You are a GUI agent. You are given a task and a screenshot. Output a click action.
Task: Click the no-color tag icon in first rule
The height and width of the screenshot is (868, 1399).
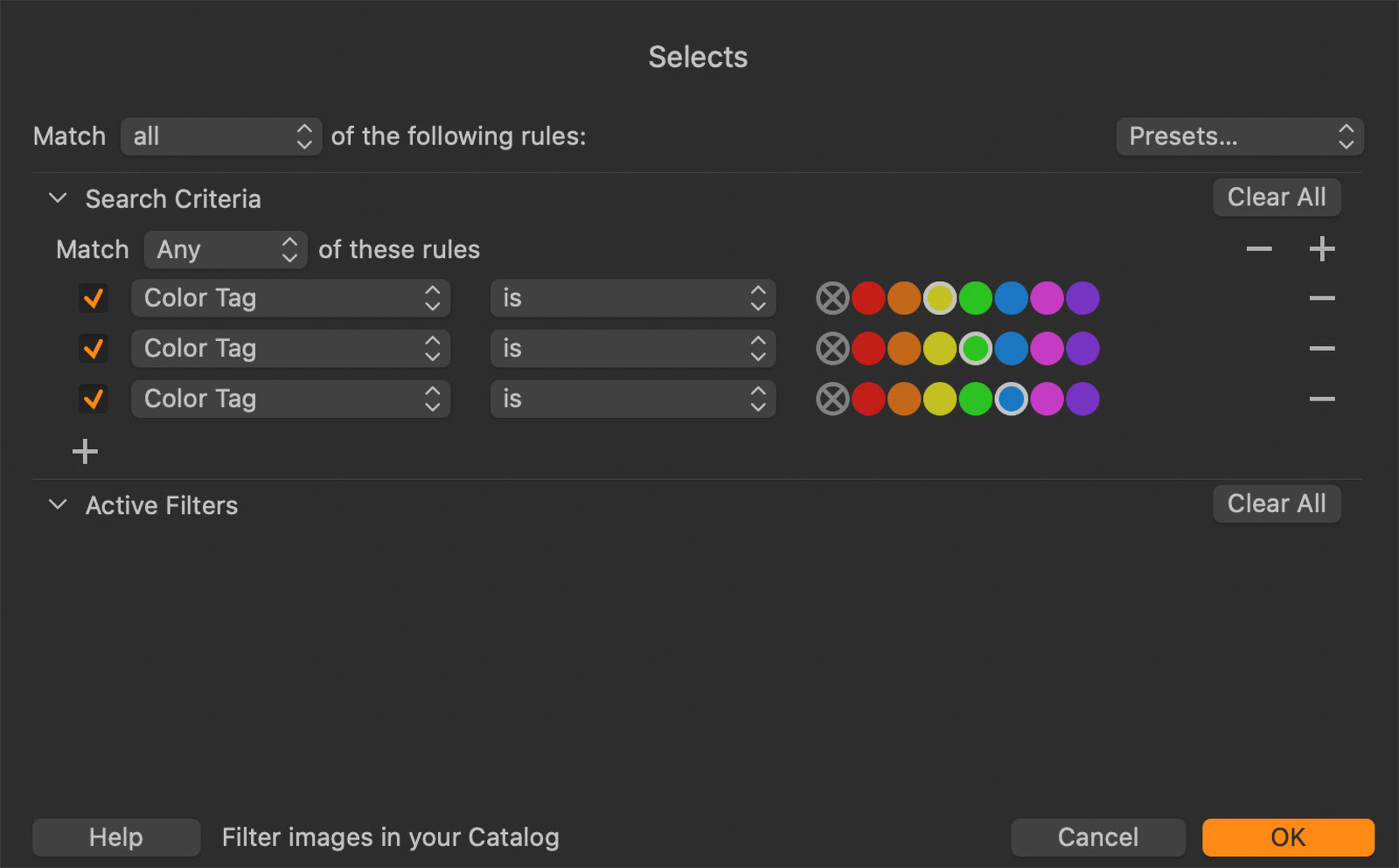point(832,299)
